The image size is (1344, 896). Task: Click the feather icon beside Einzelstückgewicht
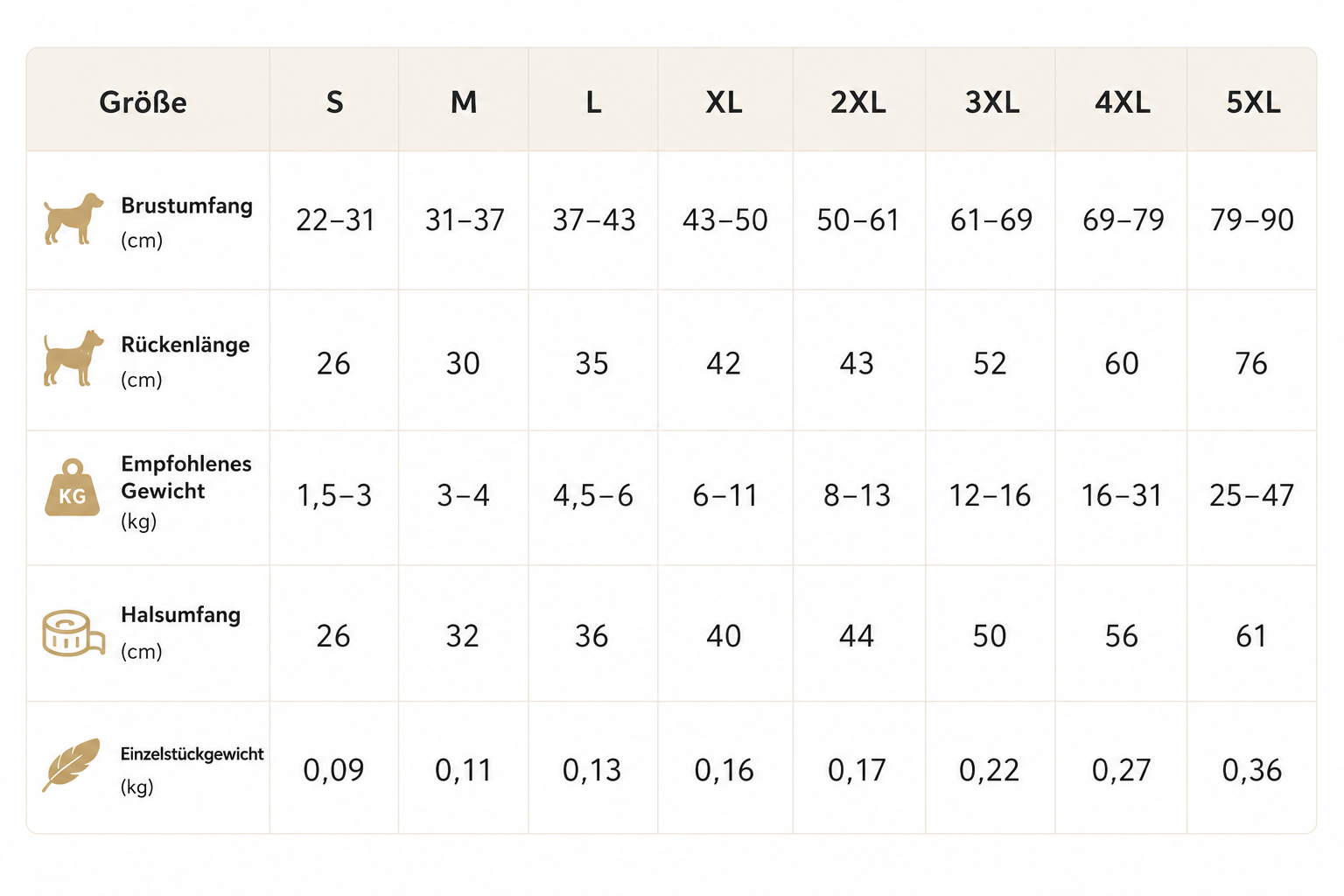[72, 765]
